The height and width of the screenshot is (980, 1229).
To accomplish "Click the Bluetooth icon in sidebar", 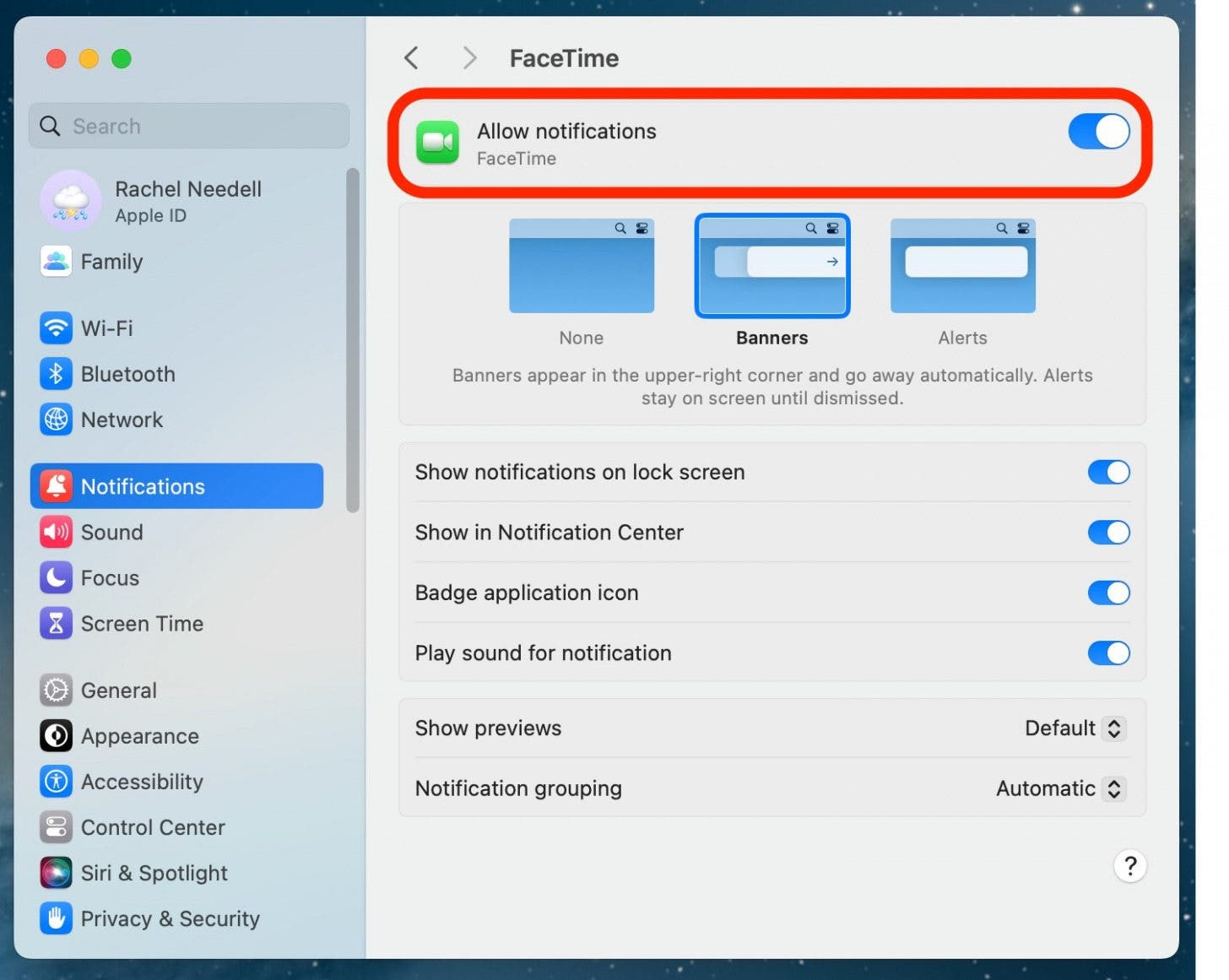I will tap(55, 374).
